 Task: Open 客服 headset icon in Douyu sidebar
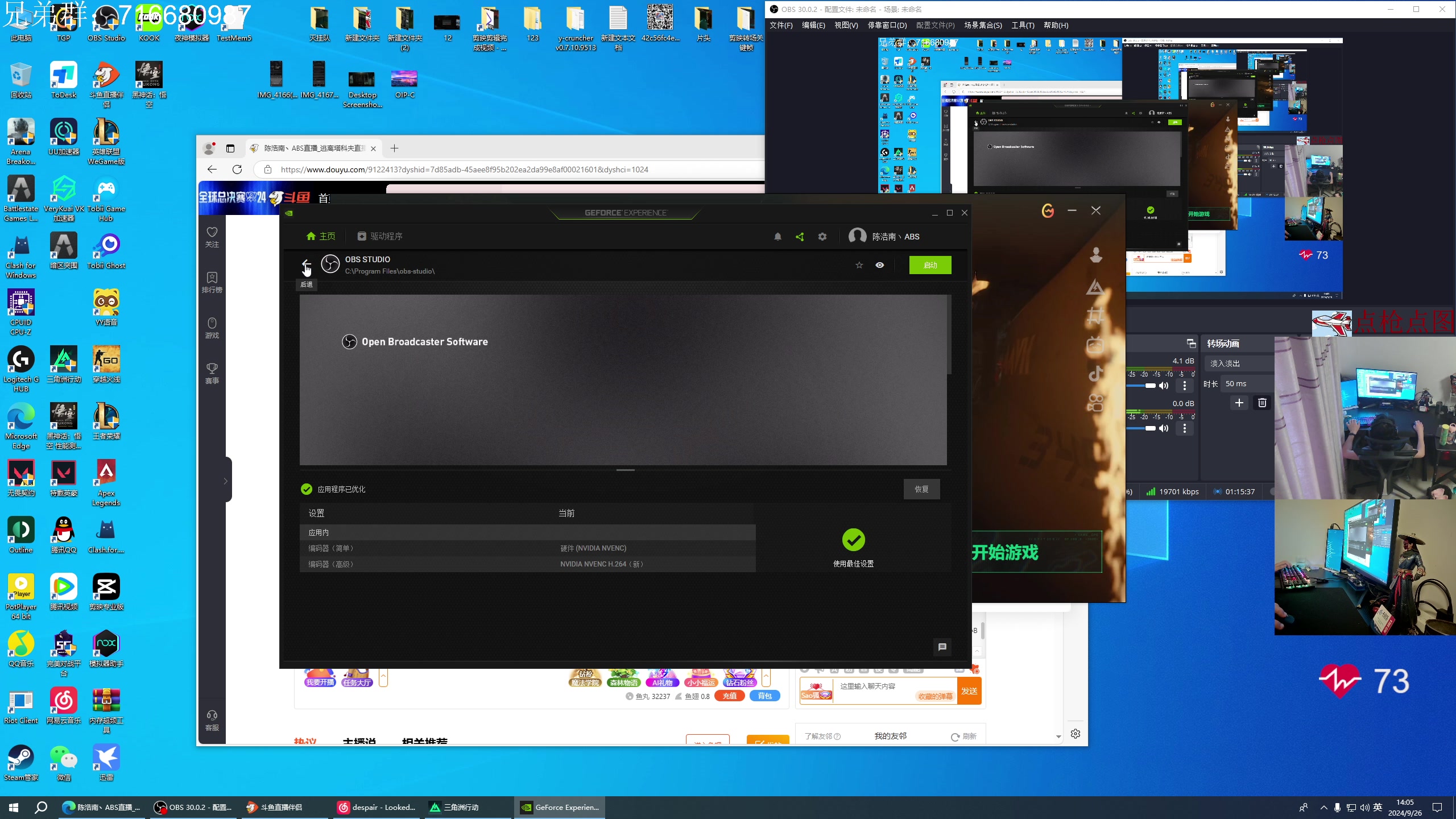[x=212, y=720]
